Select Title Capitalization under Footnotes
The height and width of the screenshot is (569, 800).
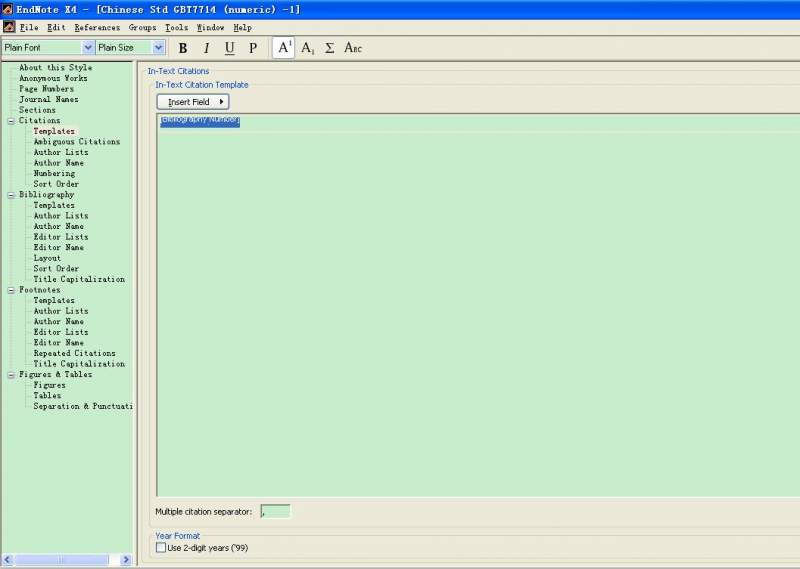[79, 364]
